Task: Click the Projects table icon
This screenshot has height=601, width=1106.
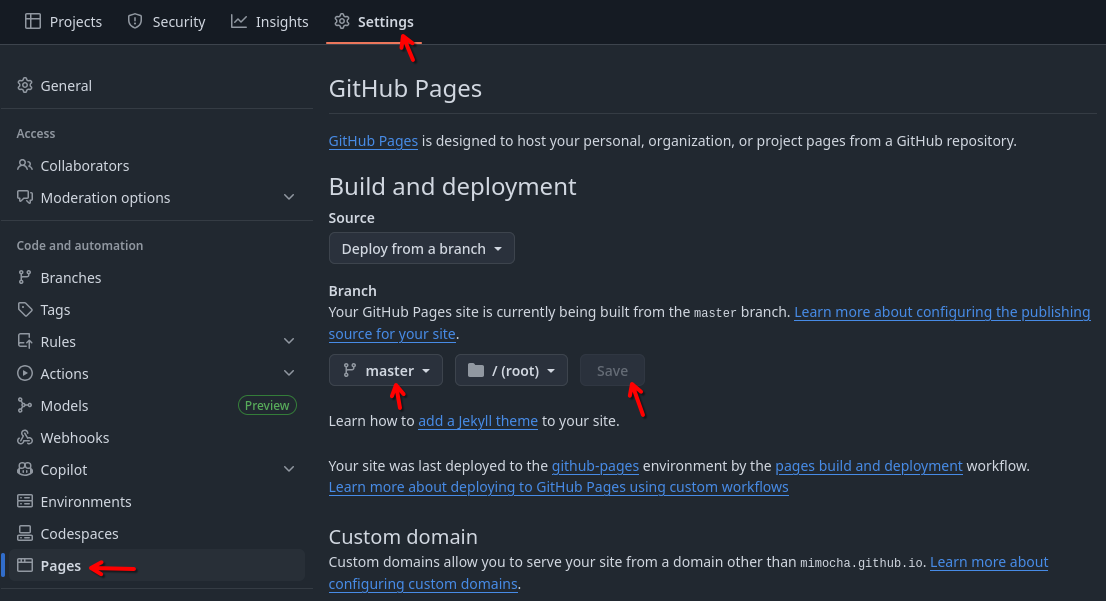Action: point(32,21)
